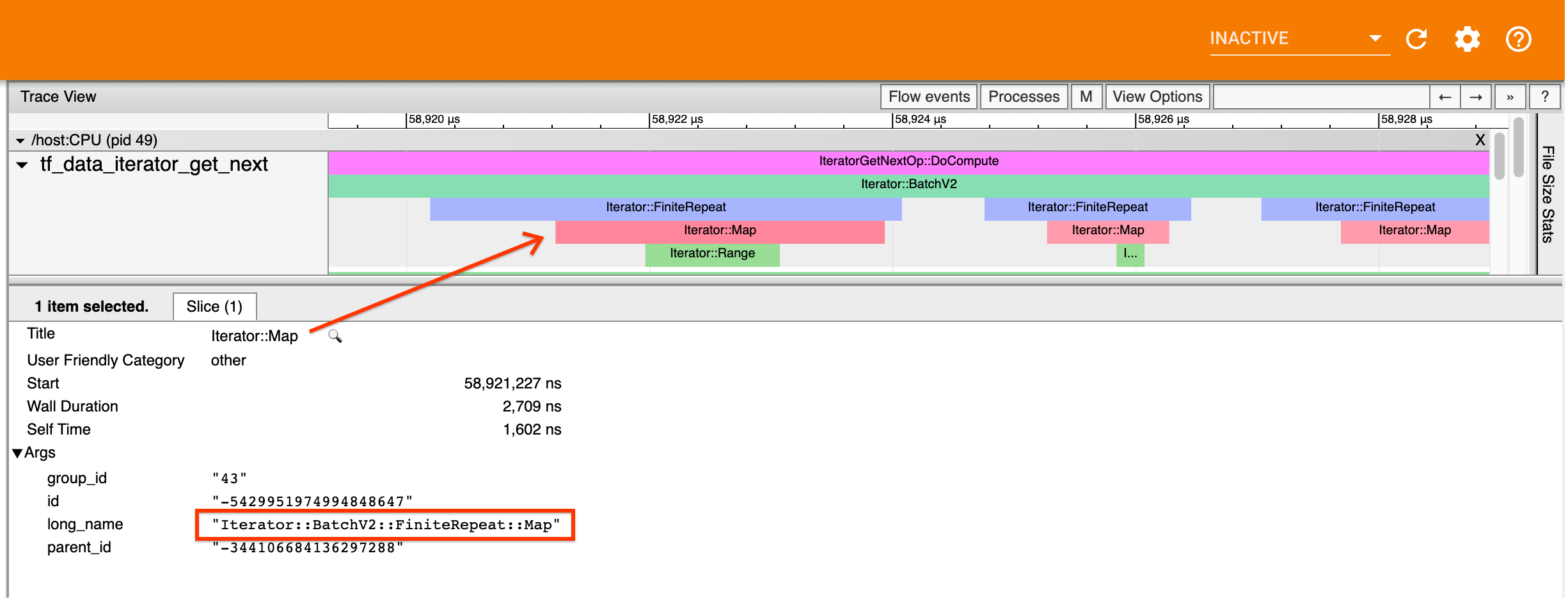
Task: Click the magnifier icon beside Iterator::Map title
Action: pyautogui.click(x=335, y=336)
